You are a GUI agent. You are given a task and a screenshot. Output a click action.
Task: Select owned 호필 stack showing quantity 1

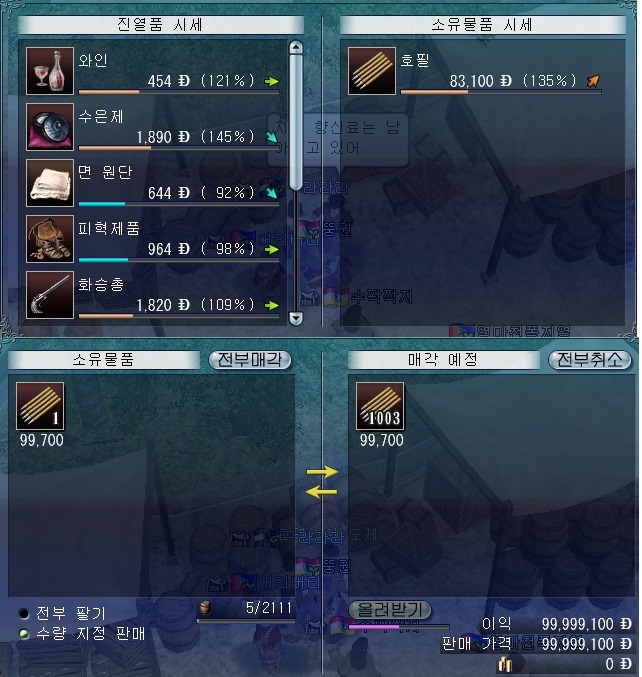tap(40, 406)
